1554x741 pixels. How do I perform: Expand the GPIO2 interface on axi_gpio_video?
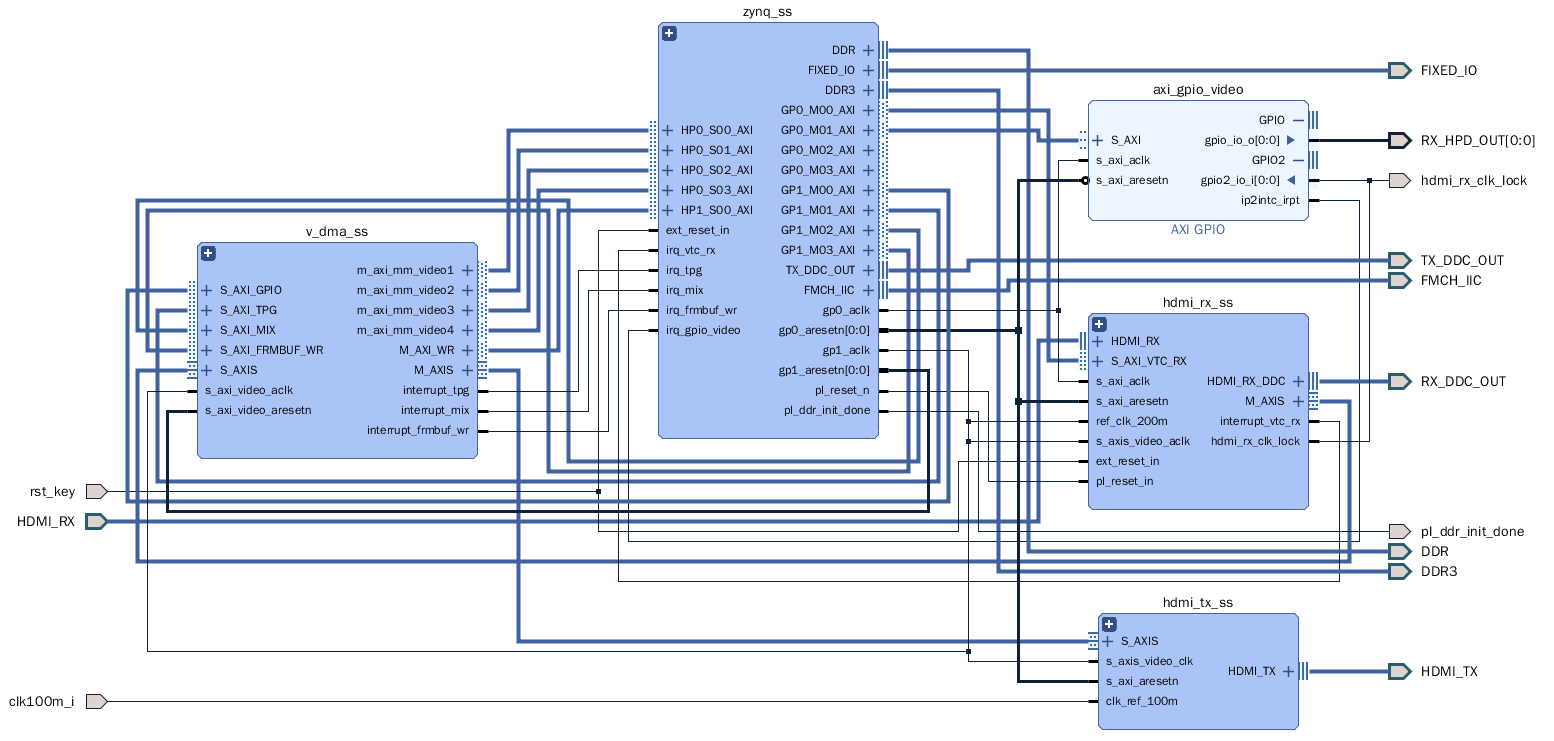[x=1298, y=160]
